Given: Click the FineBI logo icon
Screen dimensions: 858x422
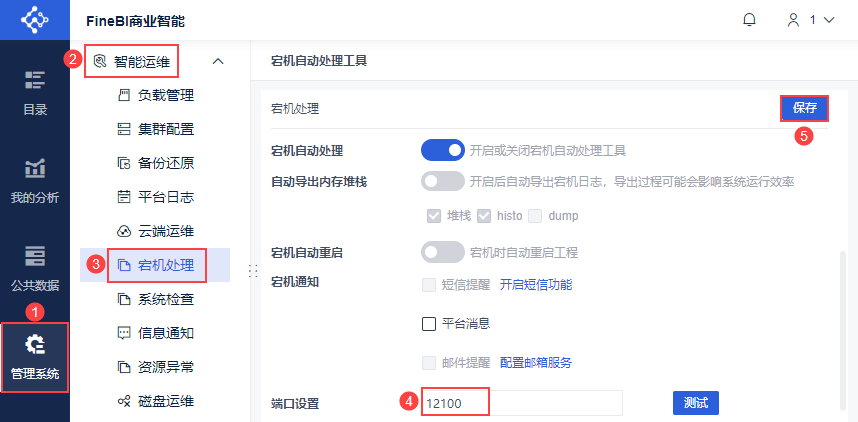Looking at the screenshot, I should tap(34, 20).
